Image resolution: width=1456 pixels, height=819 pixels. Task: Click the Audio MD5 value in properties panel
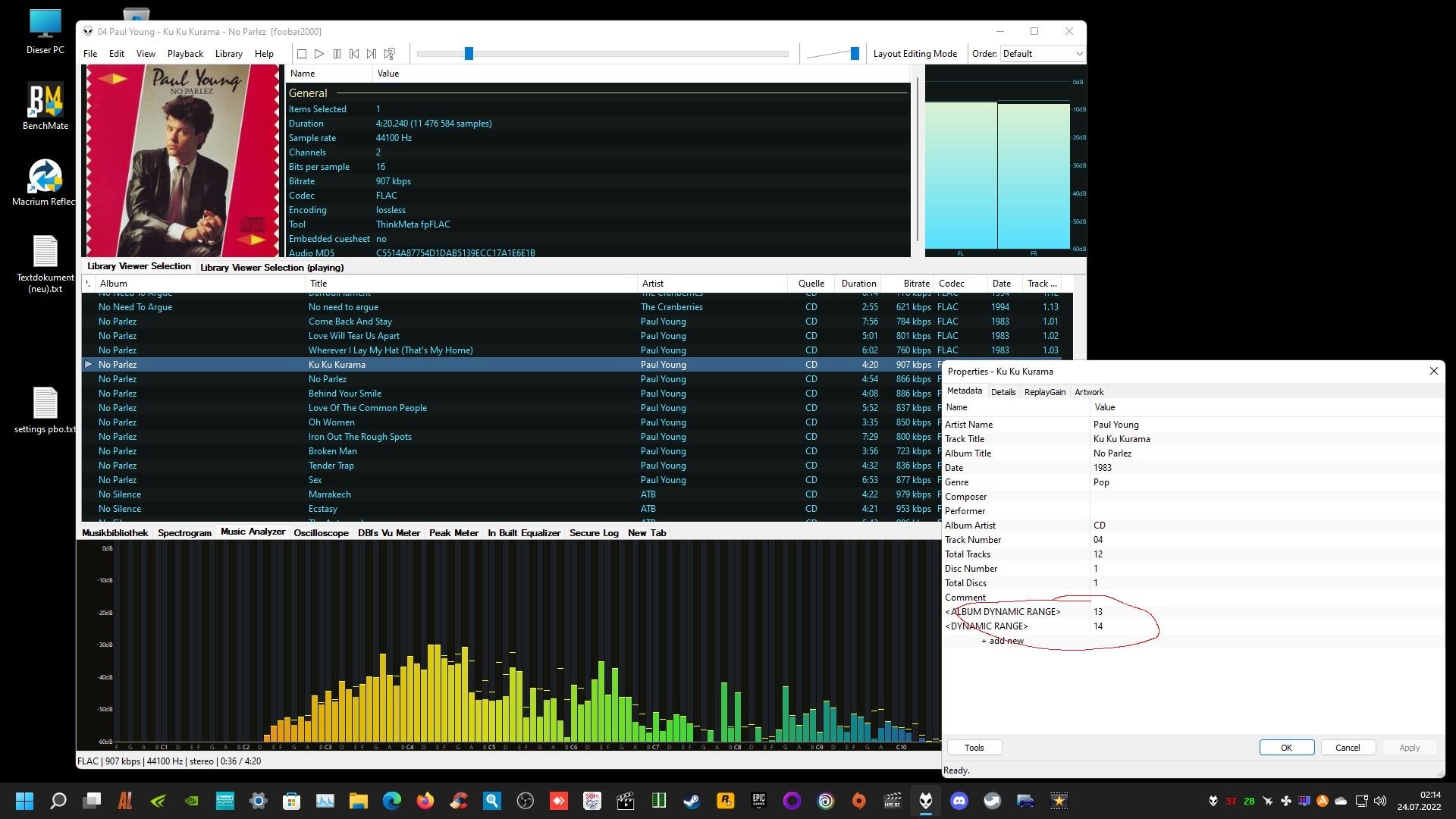coord(455,253)
